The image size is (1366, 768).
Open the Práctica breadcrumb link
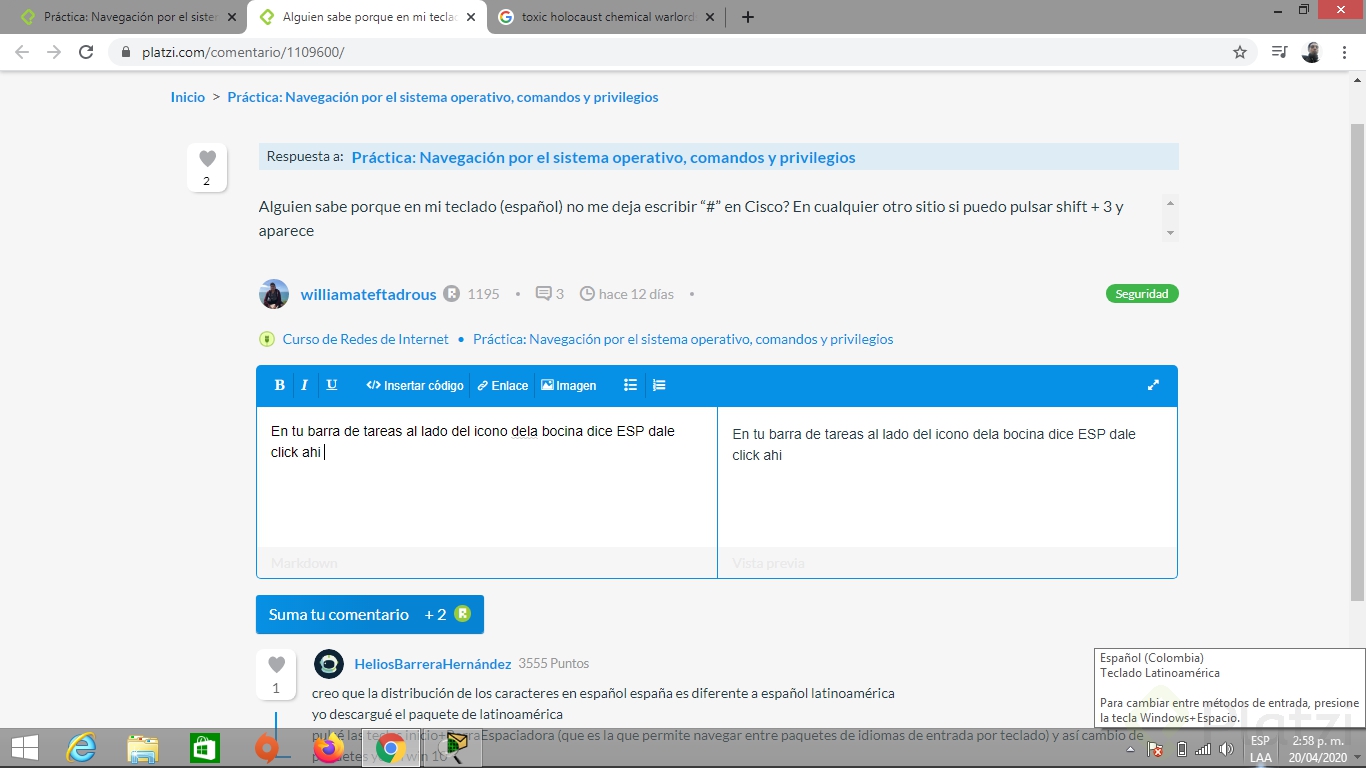[443, 97]
